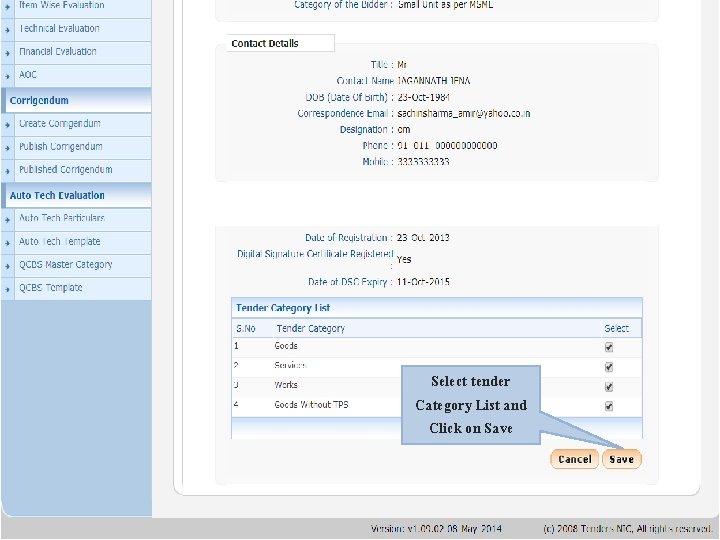Click the email sachinsharma_amir@yahoo.co.in

(464, 113)
